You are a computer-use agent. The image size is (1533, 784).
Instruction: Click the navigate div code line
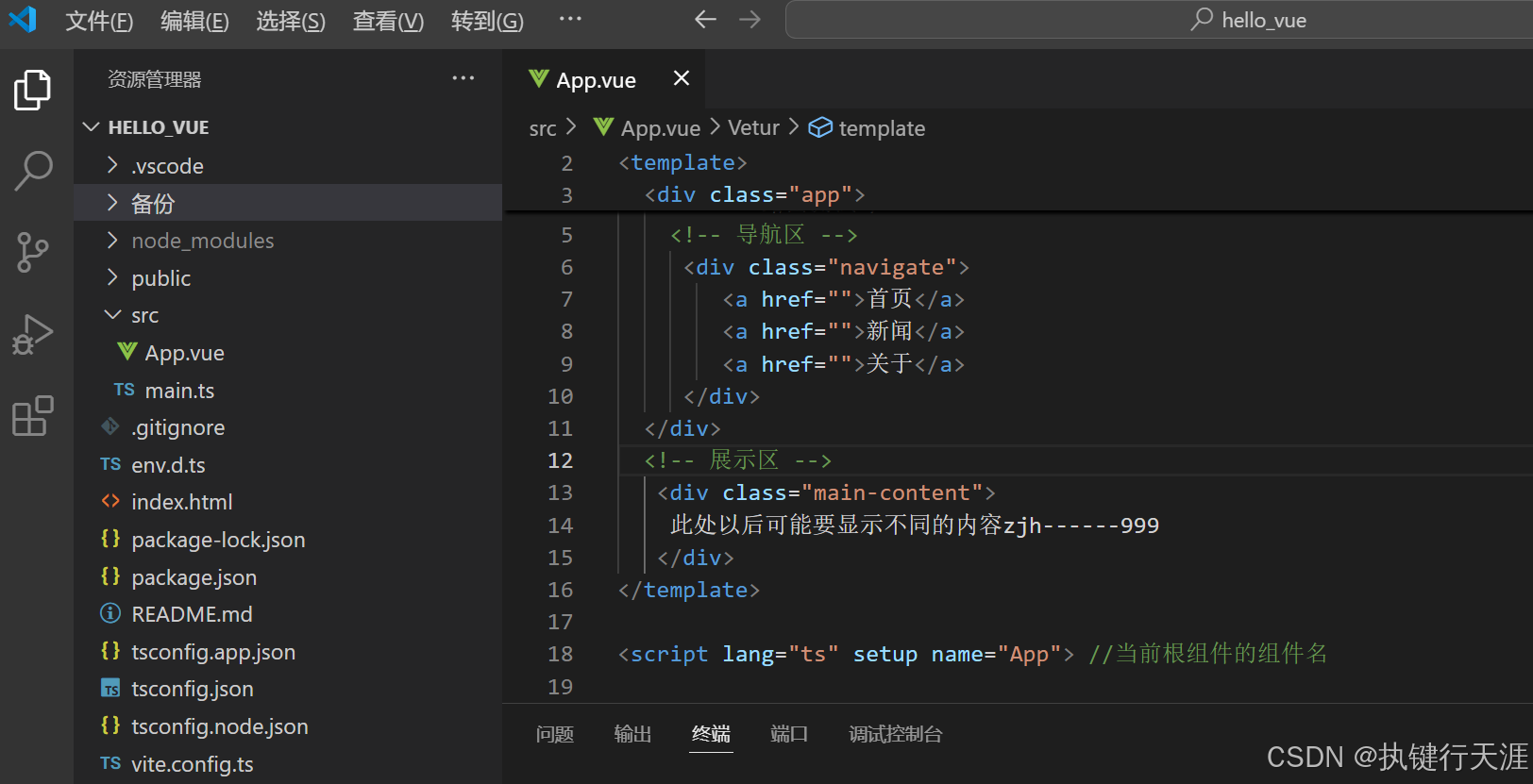point(826,267)
